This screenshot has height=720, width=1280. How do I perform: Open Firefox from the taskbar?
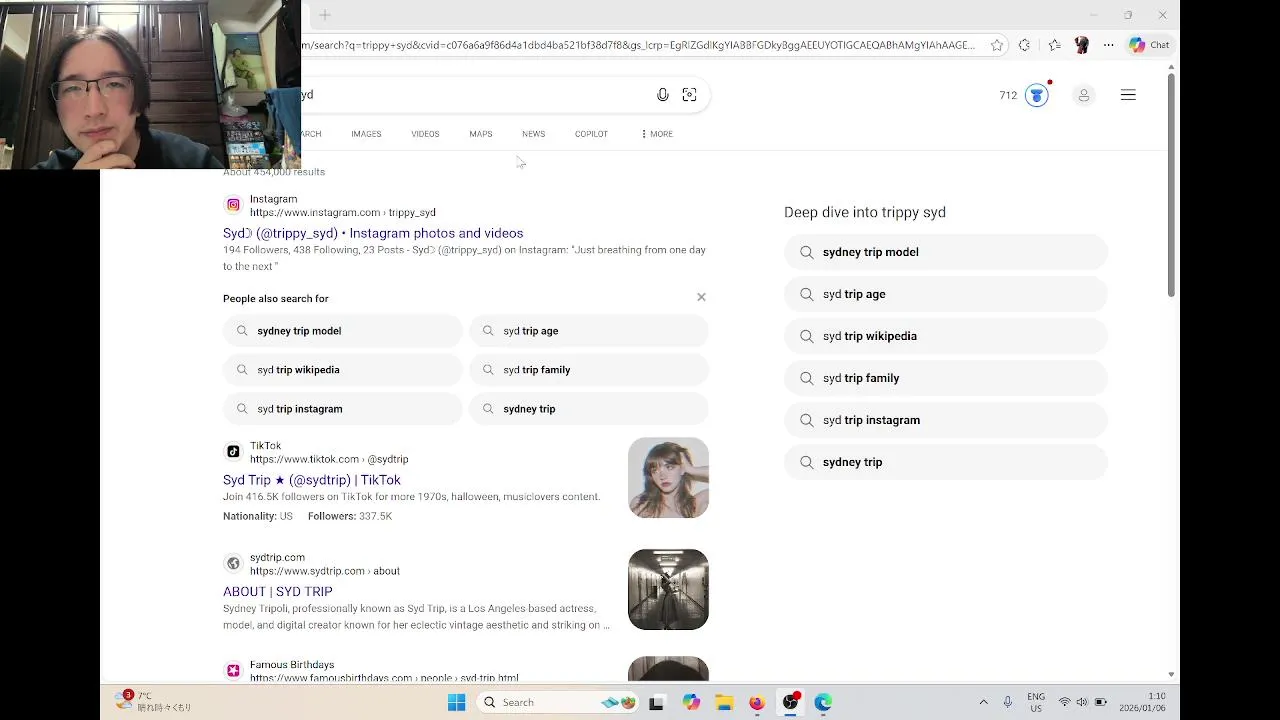coord(757,702)
